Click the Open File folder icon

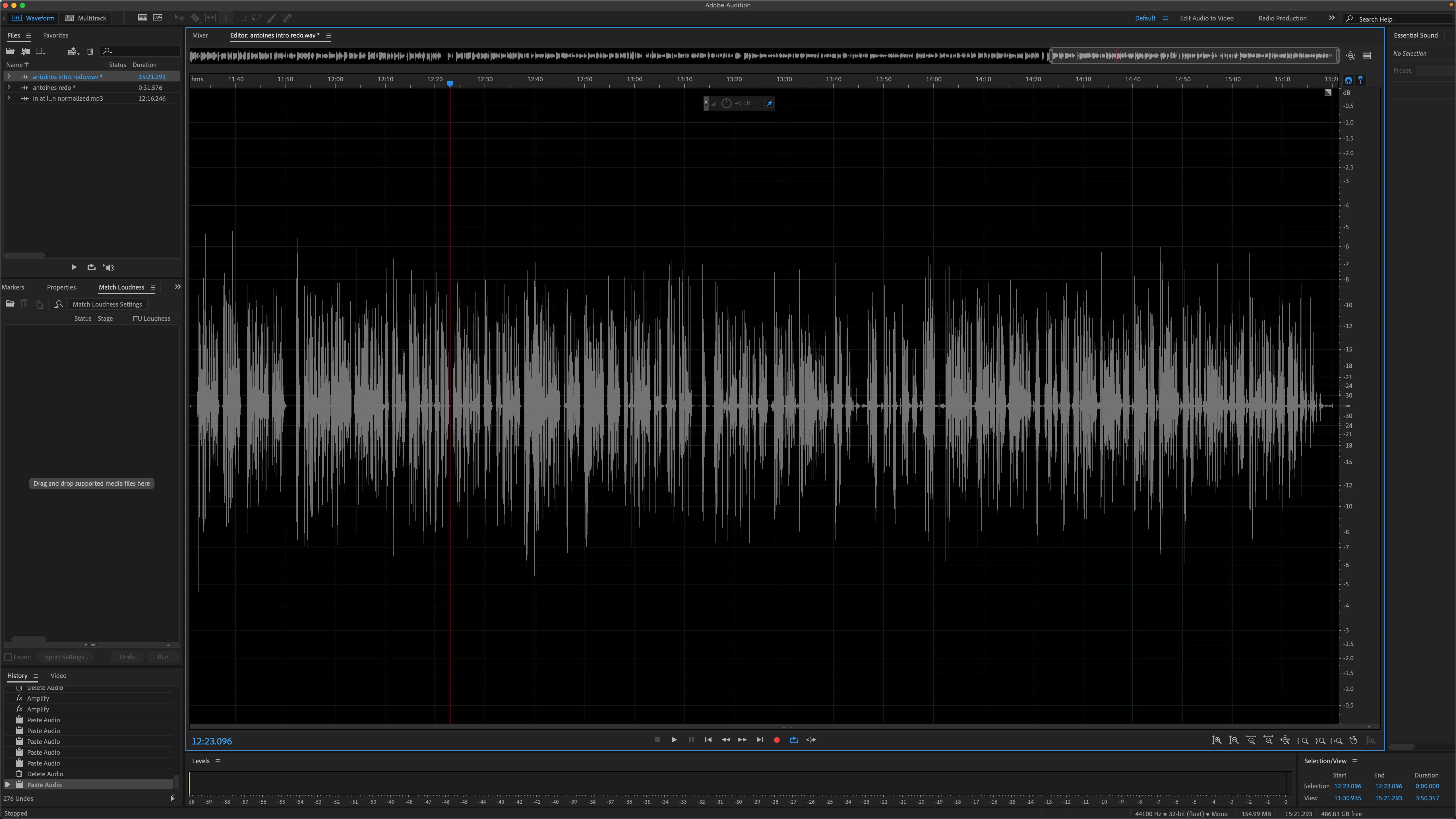point(10,51)
